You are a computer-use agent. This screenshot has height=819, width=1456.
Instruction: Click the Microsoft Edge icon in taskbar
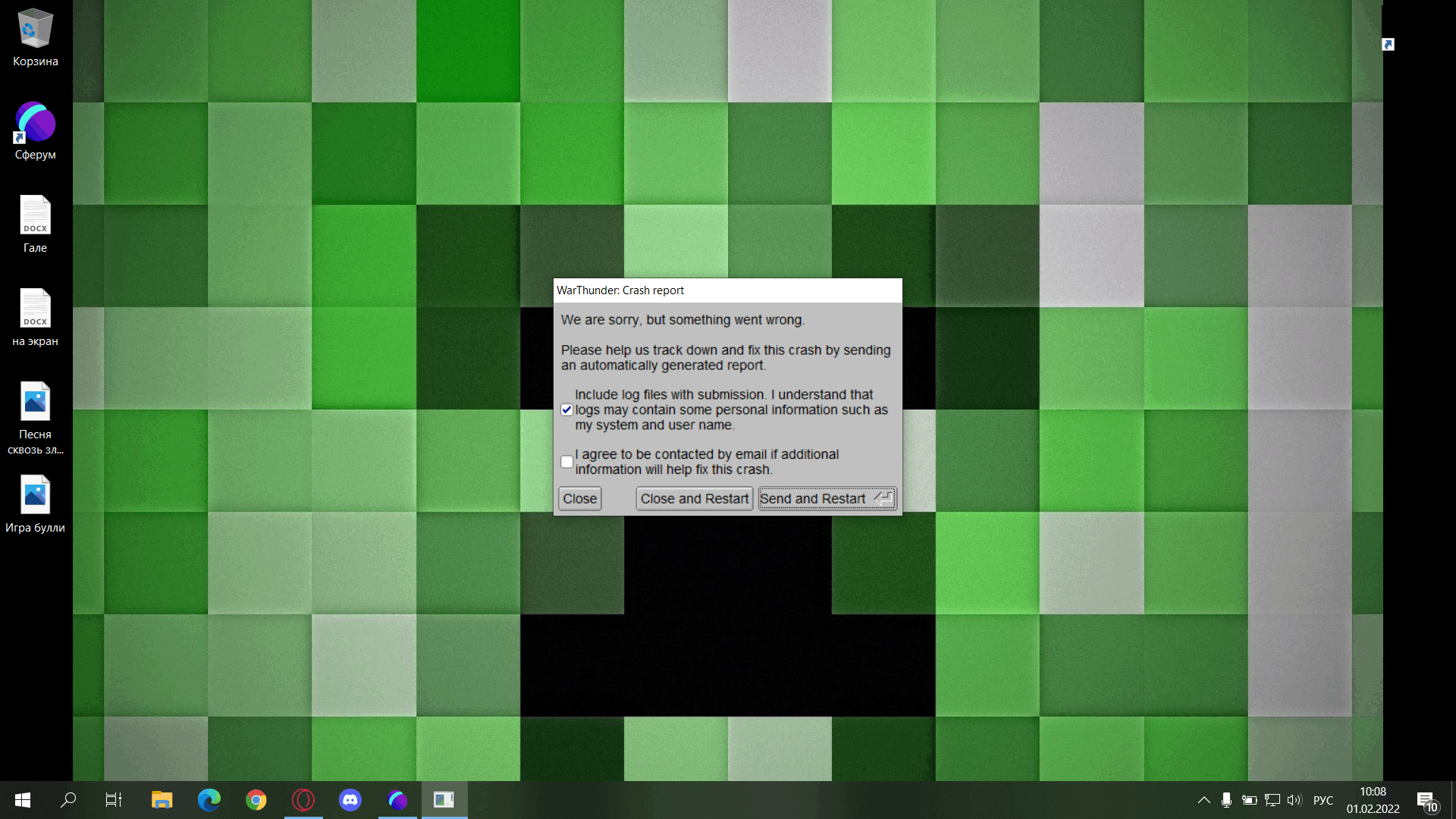pyautogui.click(x=209, y=799)
